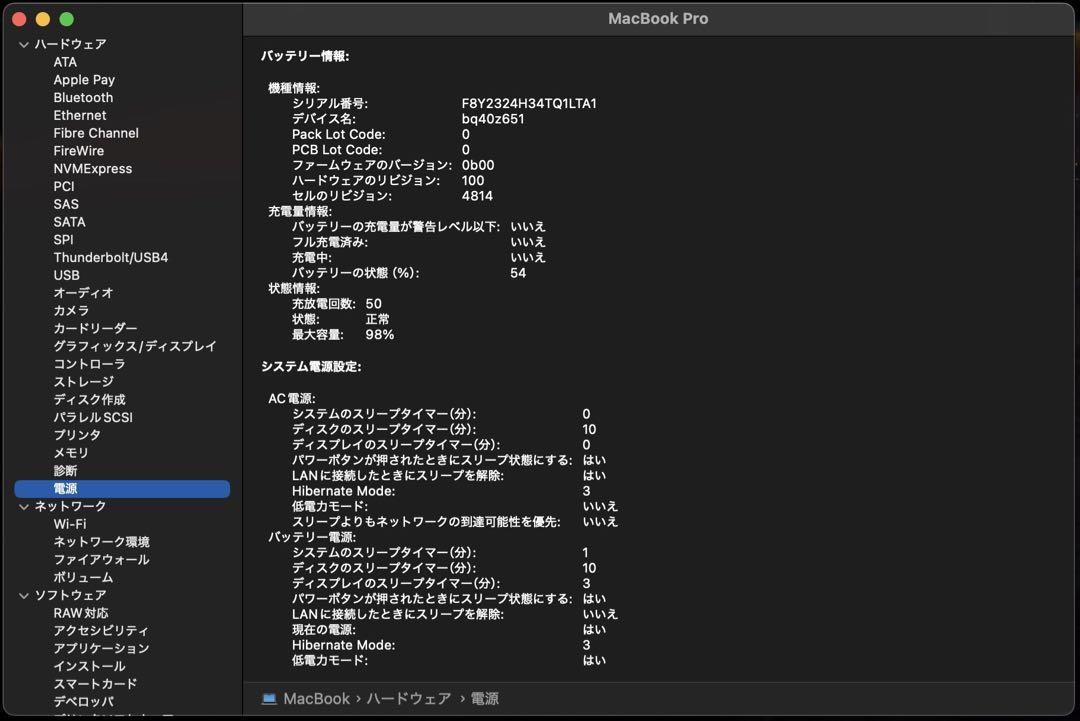Image resolution: width=1080 pixels, height=721 pixels.
Task: Select FireWire in the sidebar
Action: coord(79,151)
